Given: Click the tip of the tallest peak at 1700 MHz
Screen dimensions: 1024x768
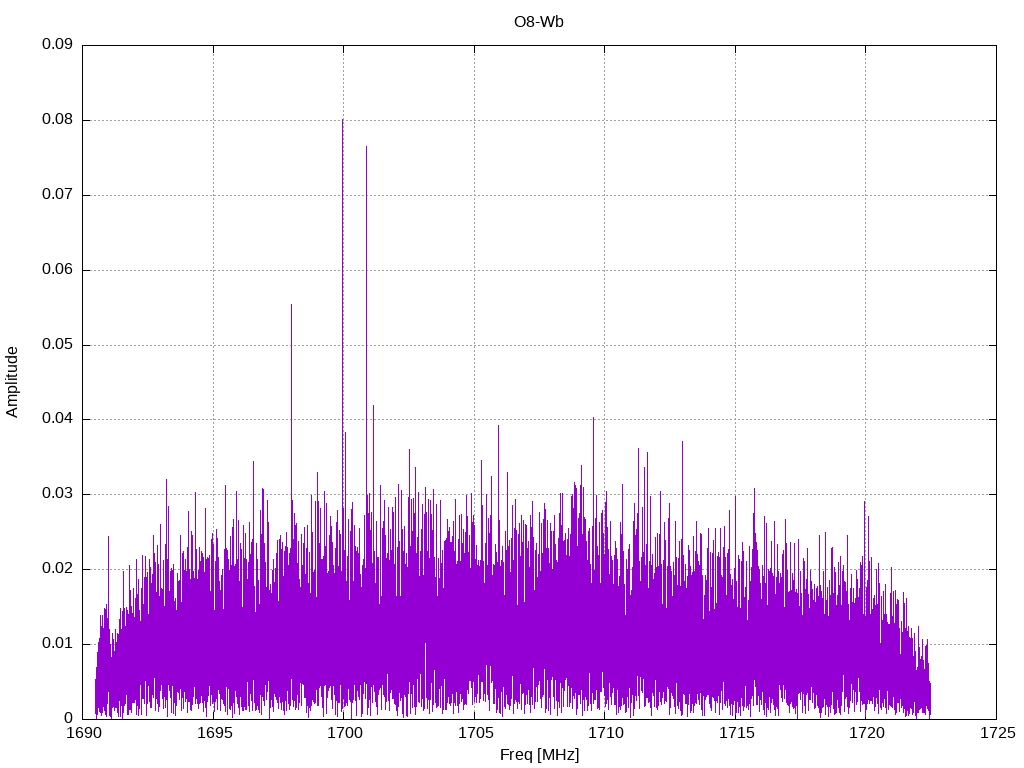Looking at the screenshot, I should (x=343, y=121).
